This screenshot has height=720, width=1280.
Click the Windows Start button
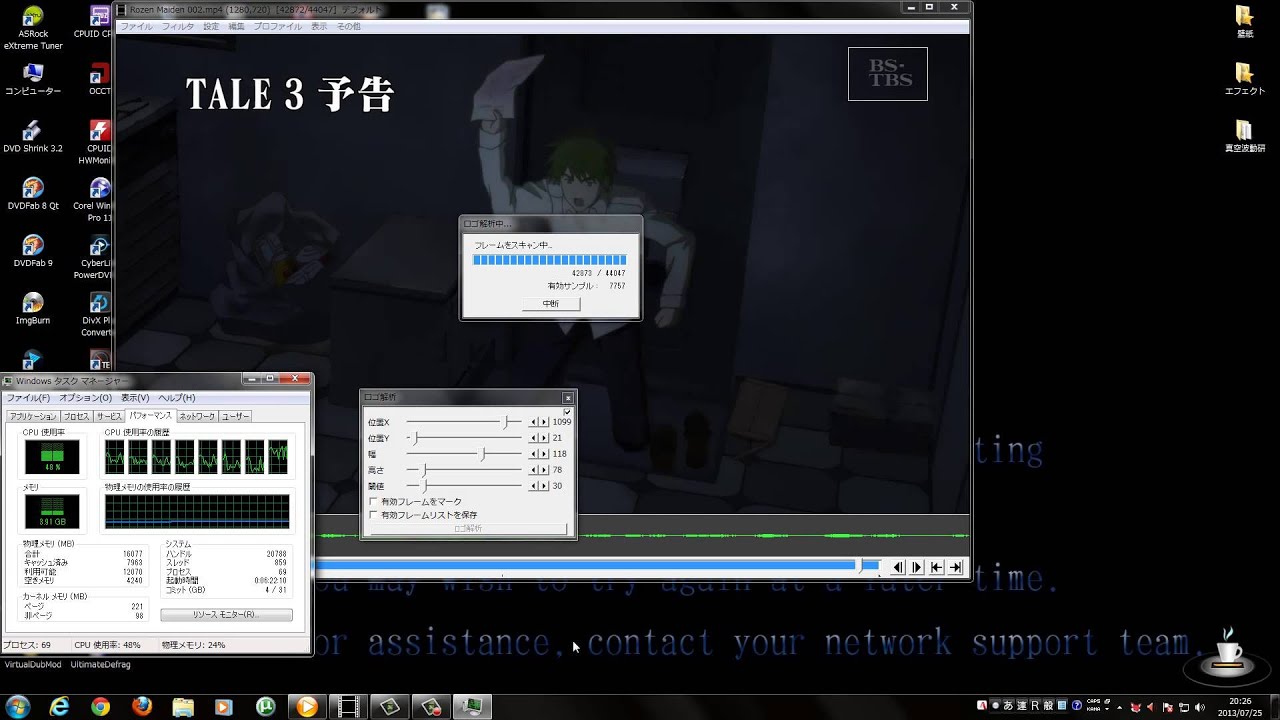pos(17,707)
